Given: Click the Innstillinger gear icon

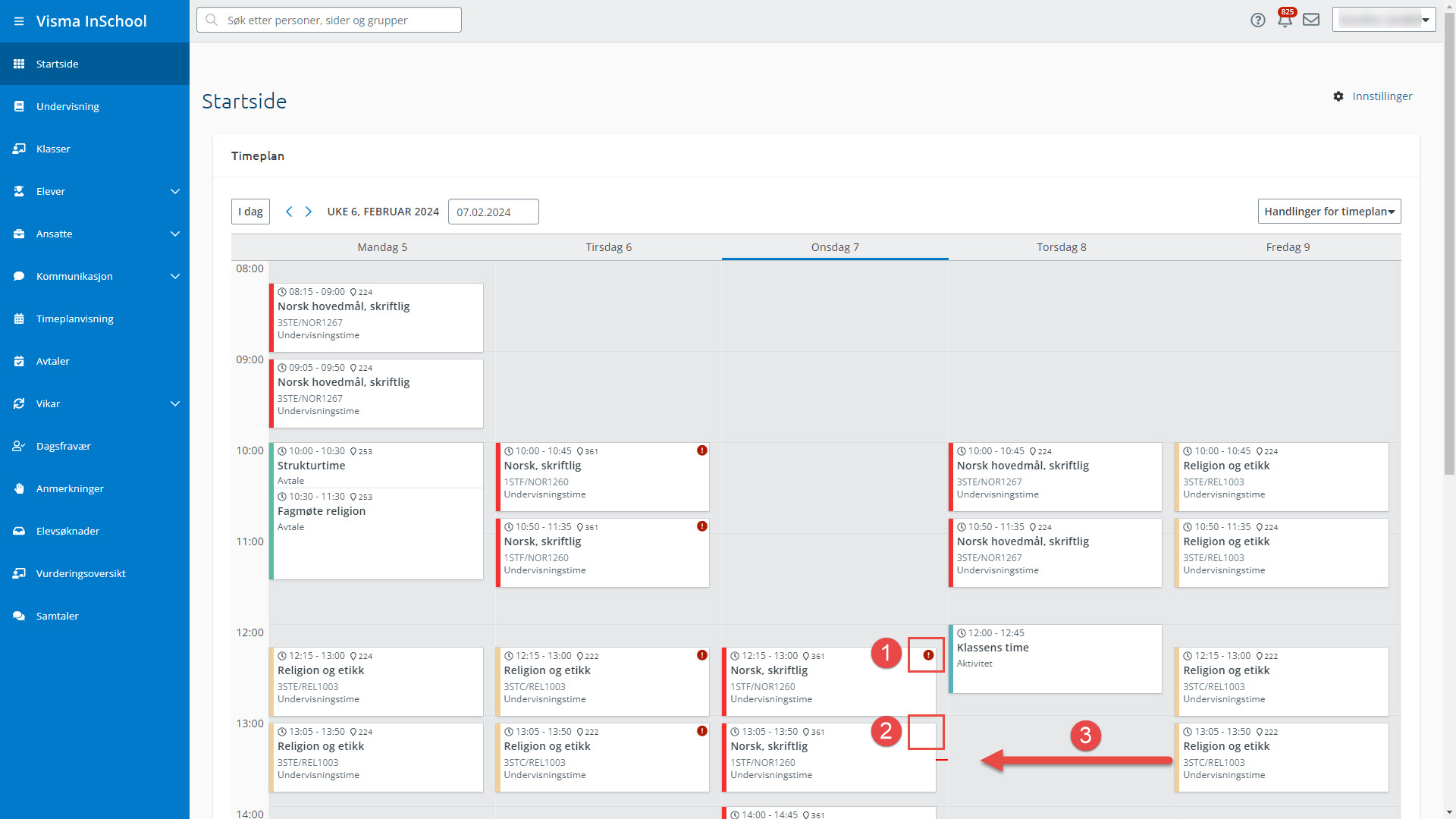Looking at the screenshot, I should 1338,96.
